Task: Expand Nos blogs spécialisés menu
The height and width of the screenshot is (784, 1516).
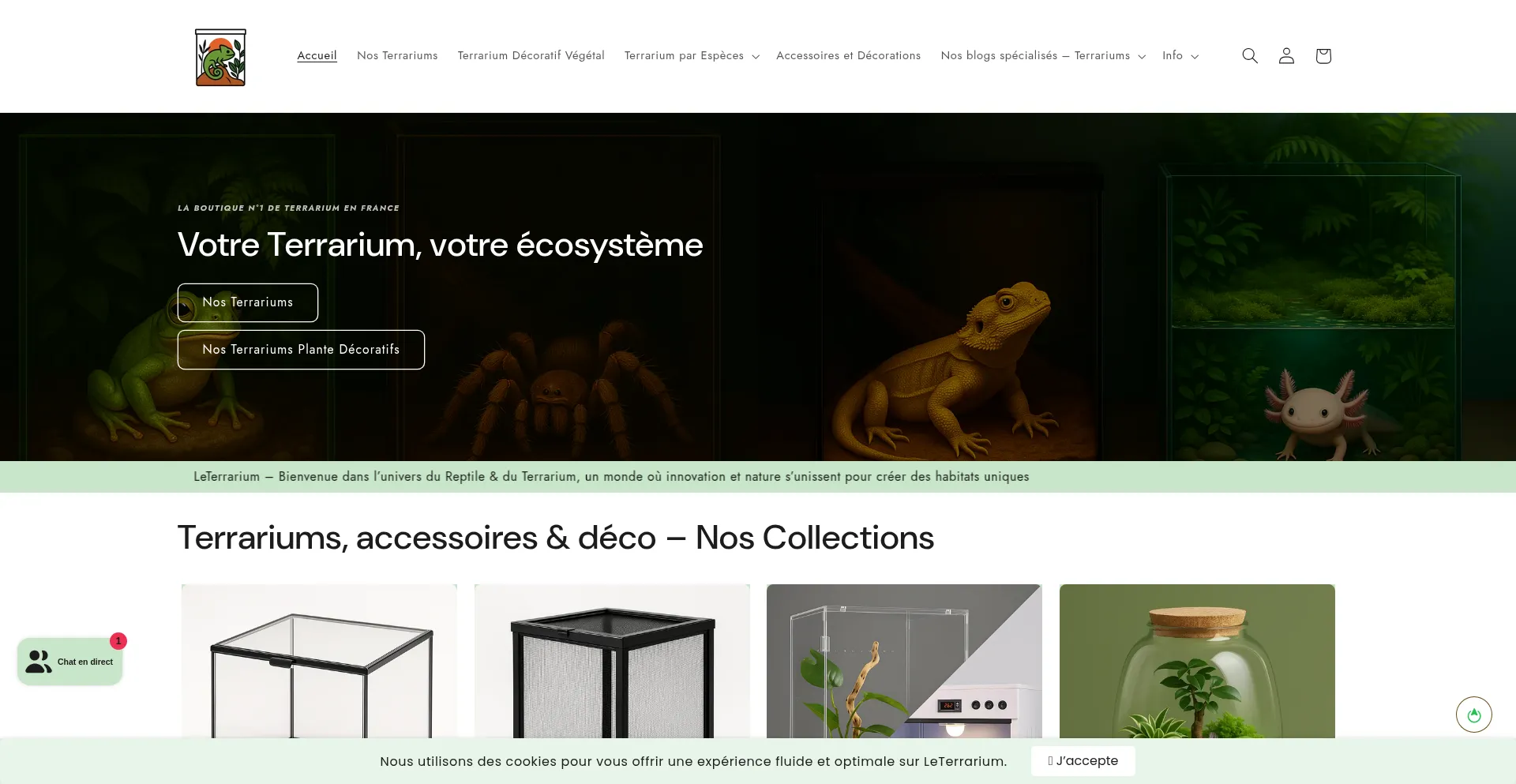Action: pos(1042,55)
